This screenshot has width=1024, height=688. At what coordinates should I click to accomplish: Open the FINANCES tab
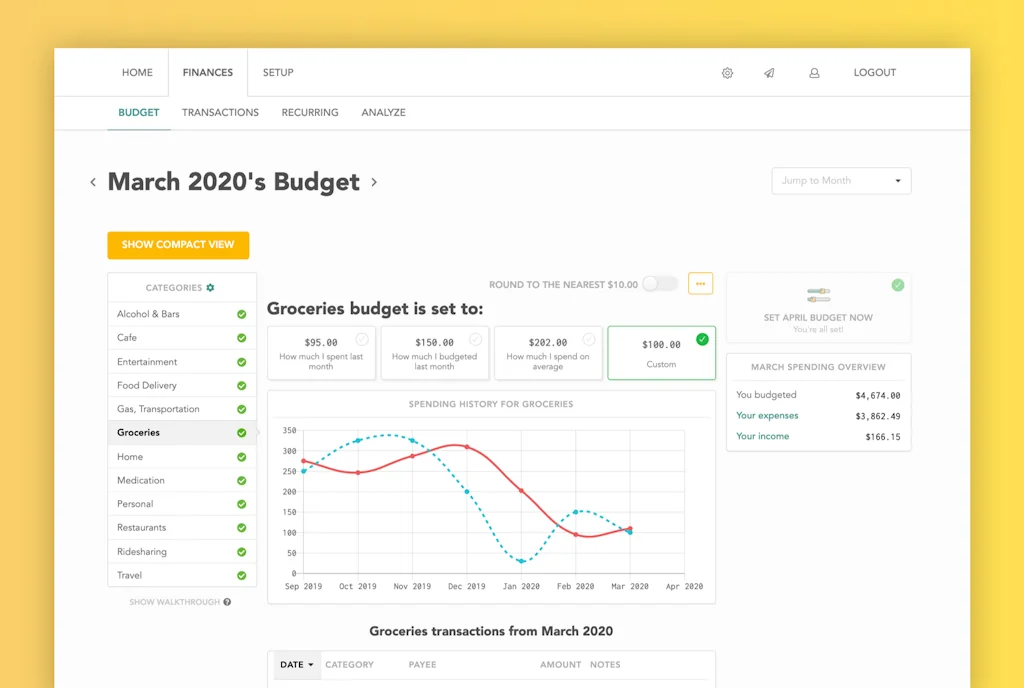click(208, 72)
